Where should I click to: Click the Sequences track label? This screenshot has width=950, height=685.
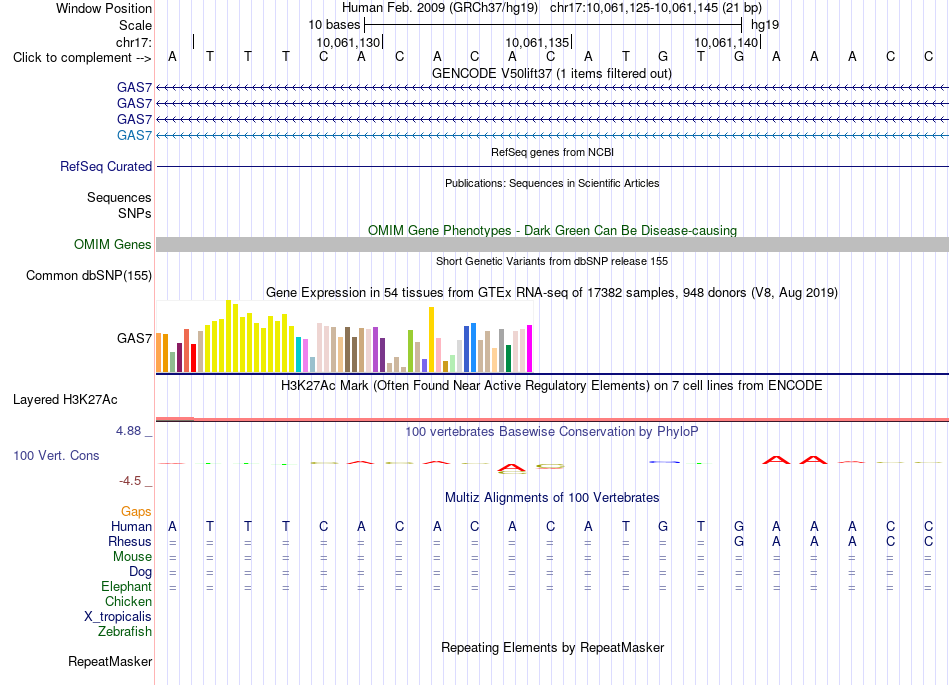(119, 197)
